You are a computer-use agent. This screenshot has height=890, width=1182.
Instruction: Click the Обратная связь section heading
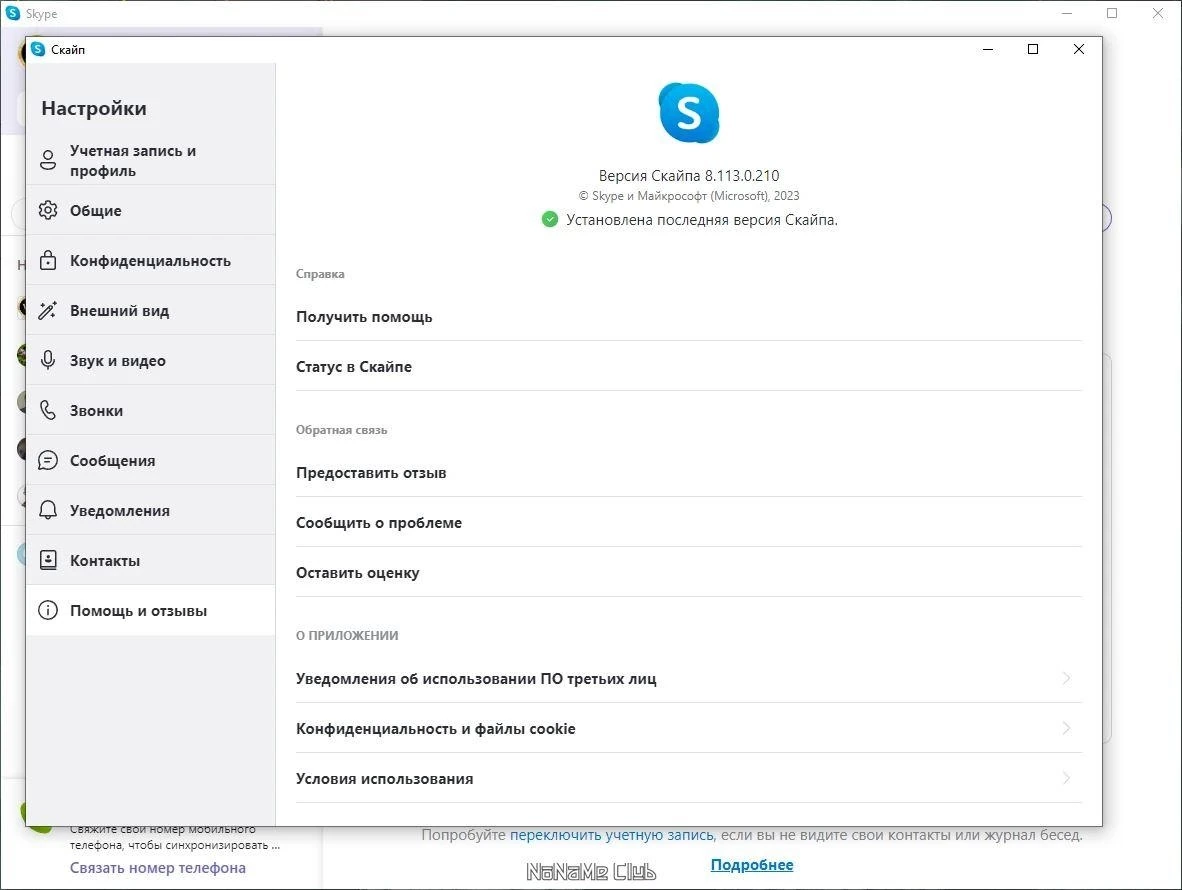pos(341,430)
